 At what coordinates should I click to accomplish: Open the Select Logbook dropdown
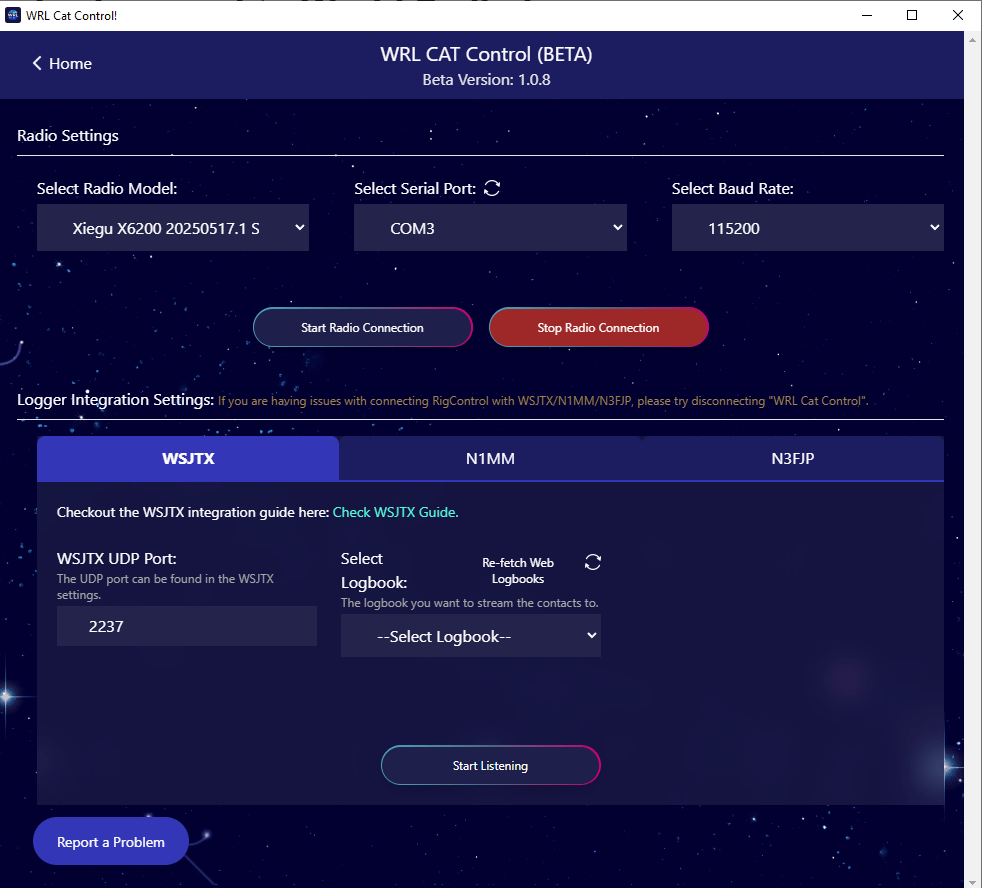(470, 636)
